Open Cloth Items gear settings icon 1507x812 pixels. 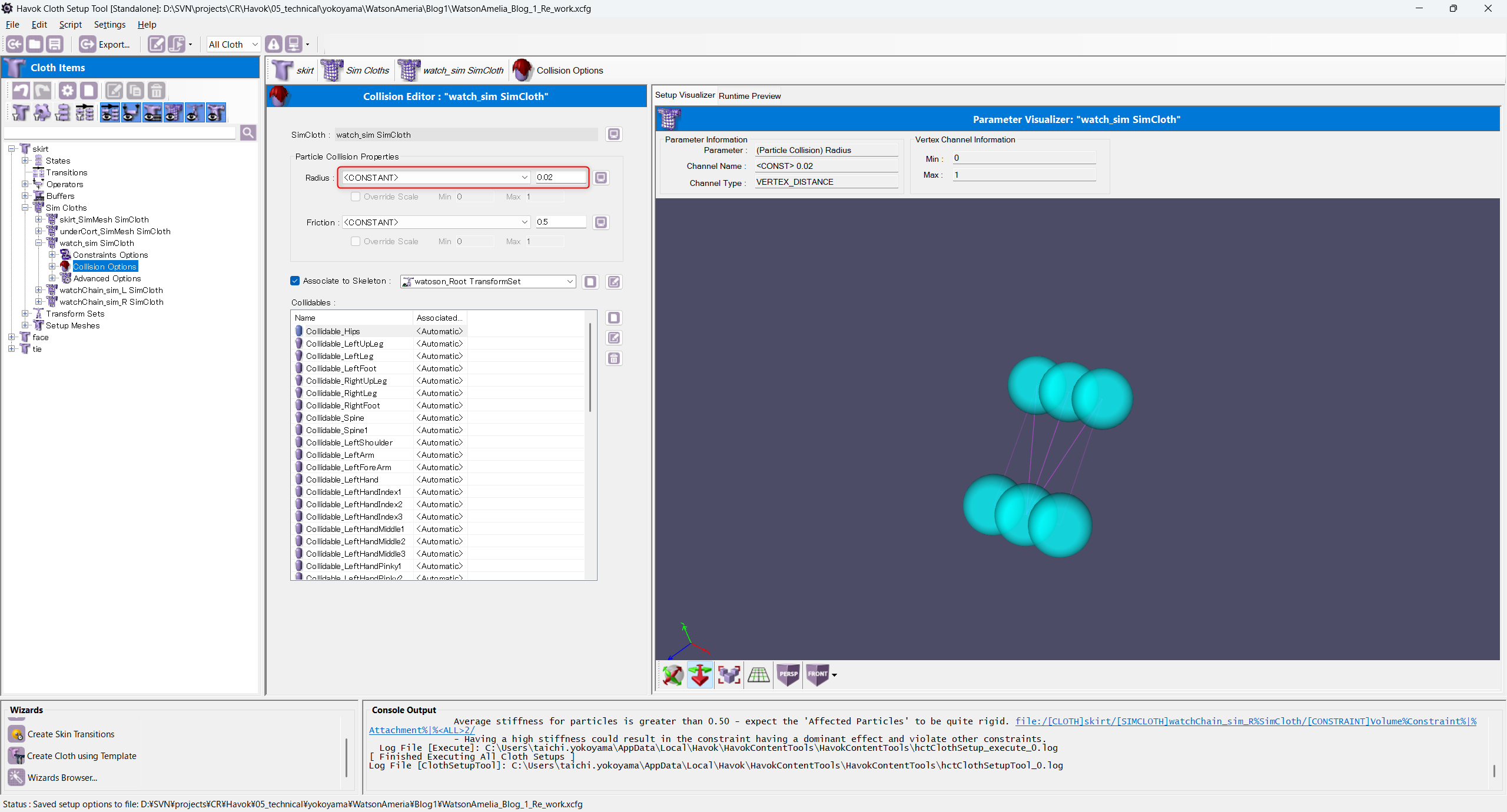click(x=68, y=91)
